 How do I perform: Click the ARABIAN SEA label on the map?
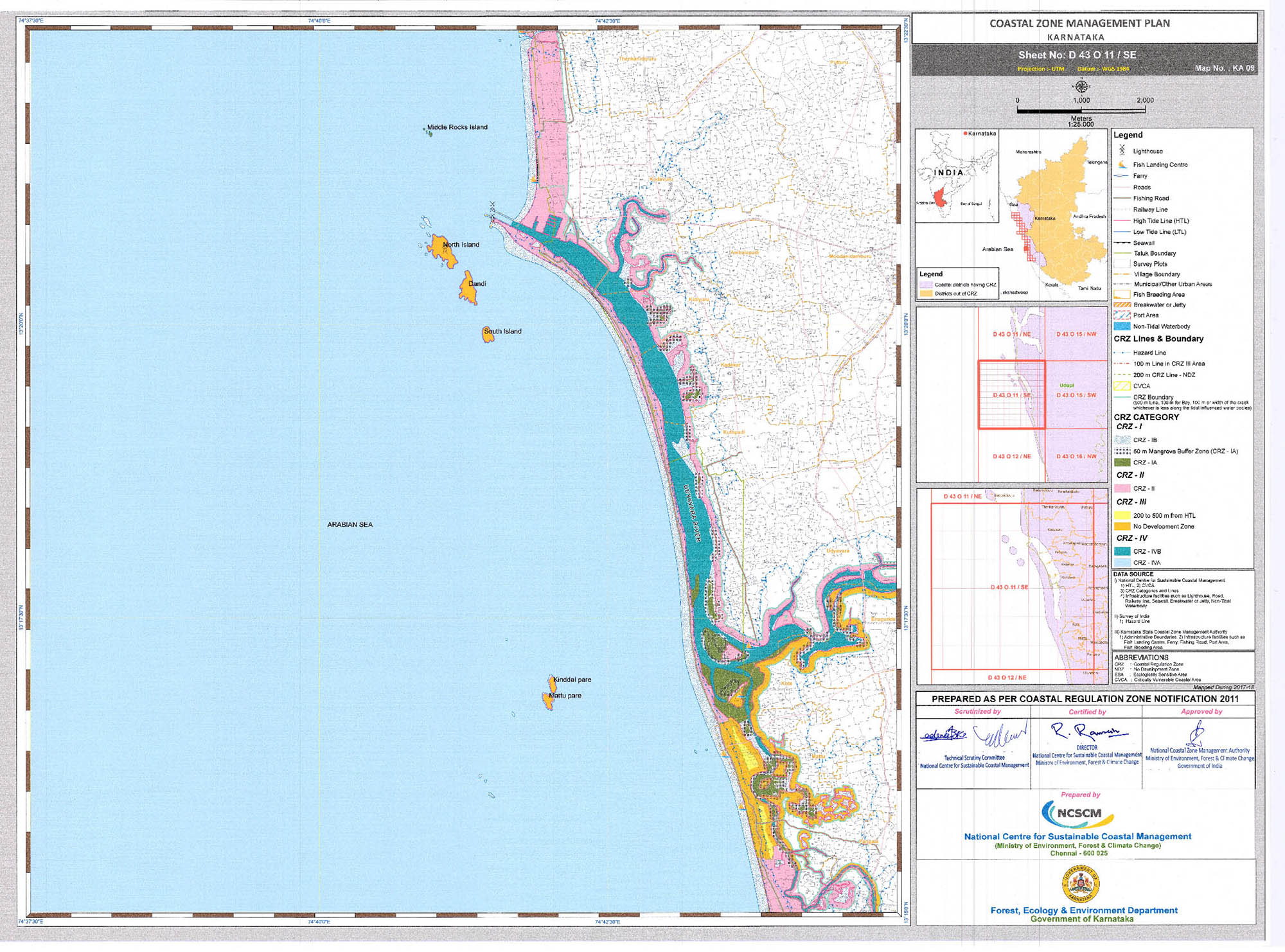pyautogui.click(x=350, y=525)
